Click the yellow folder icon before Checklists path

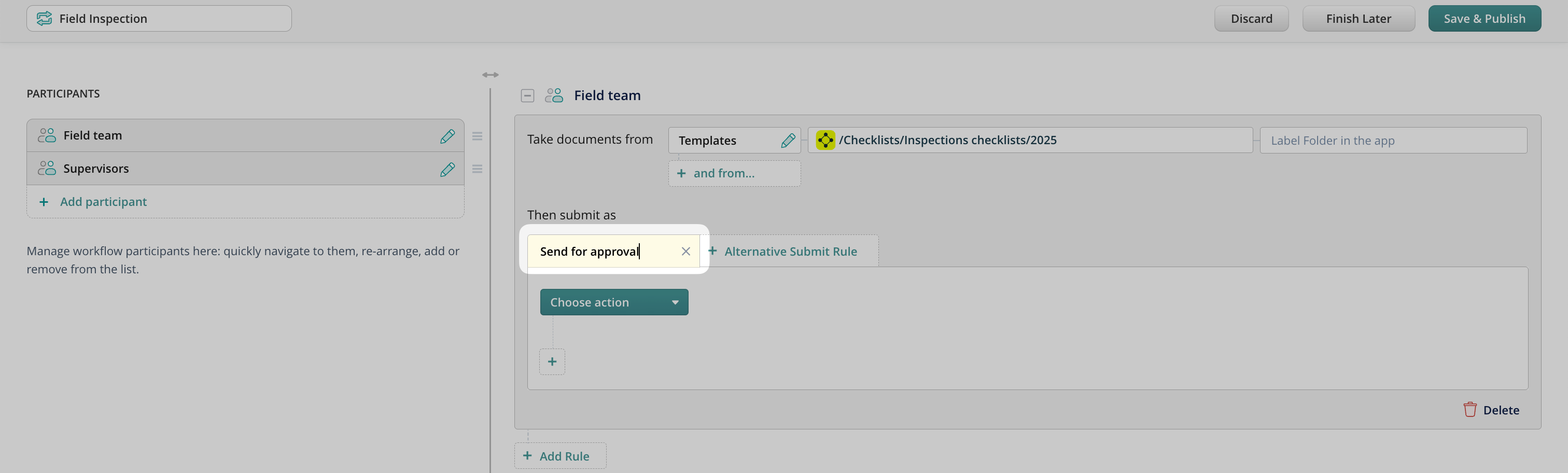coord(825,140)
